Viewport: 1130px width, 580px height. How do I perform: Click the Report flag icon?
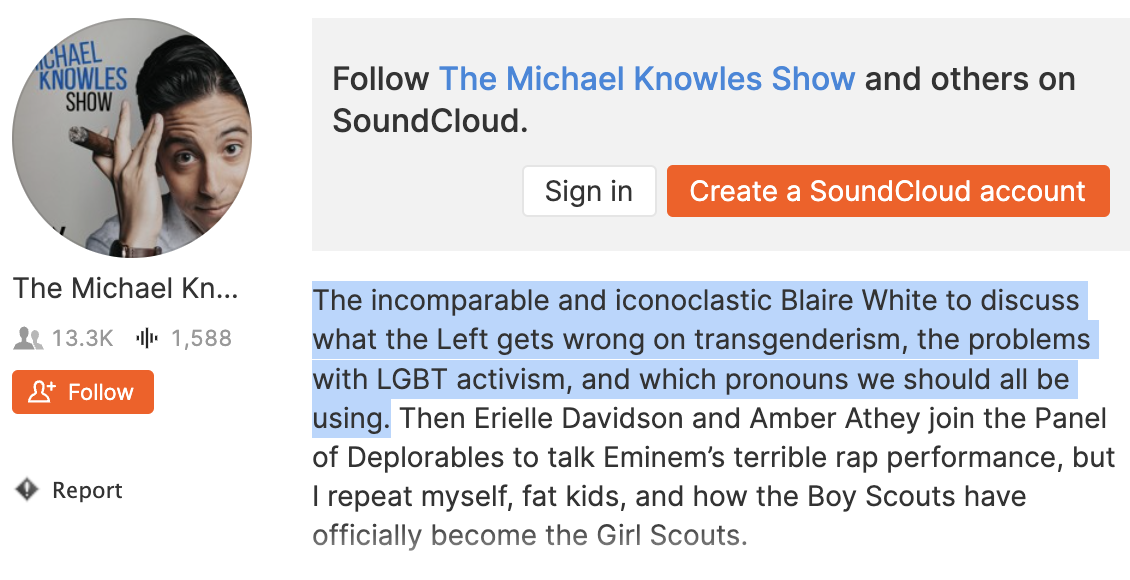26,490
